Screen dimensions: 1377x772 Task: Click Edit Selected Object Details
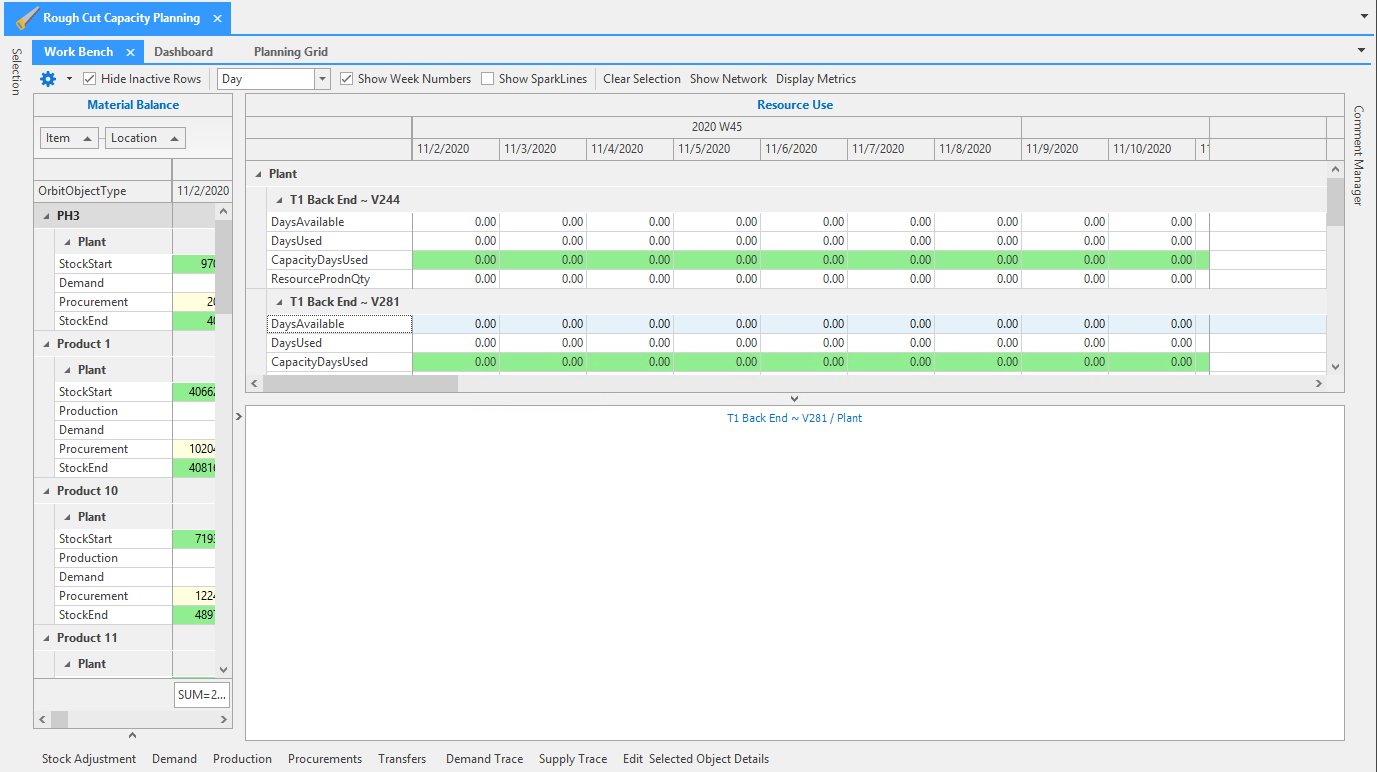coord(696,759)
